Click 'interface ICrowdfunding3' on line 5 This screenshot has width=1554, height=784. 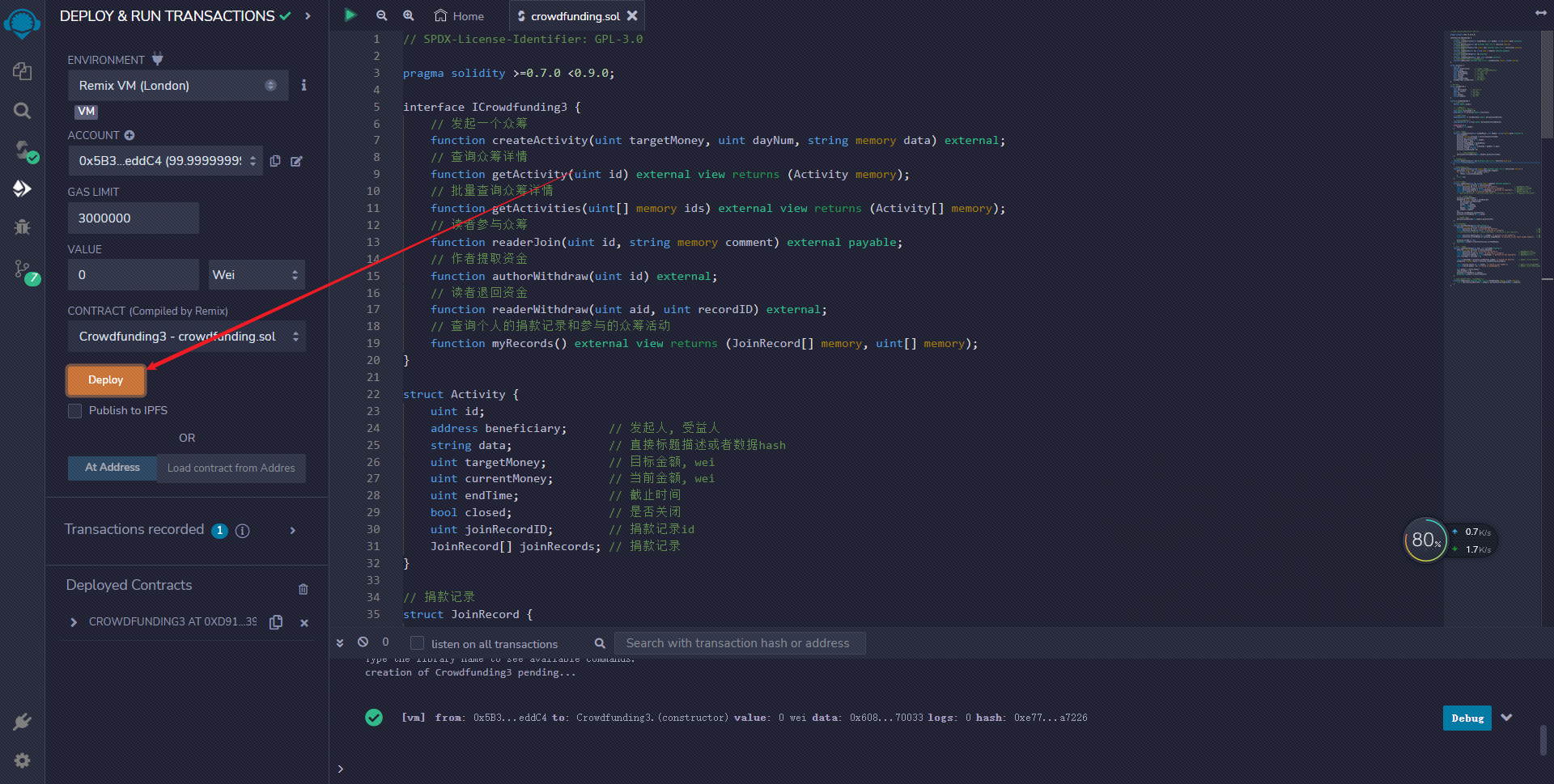[485, 107]
